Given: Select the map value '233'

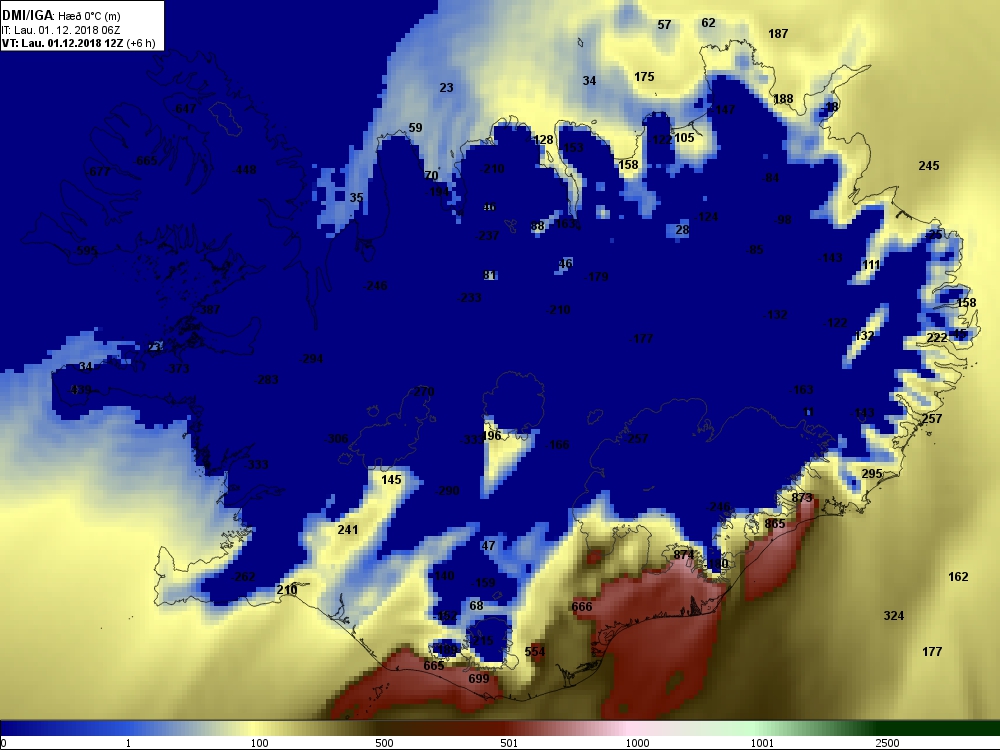Looking at the screenshot, I should [x=471, y=297].
